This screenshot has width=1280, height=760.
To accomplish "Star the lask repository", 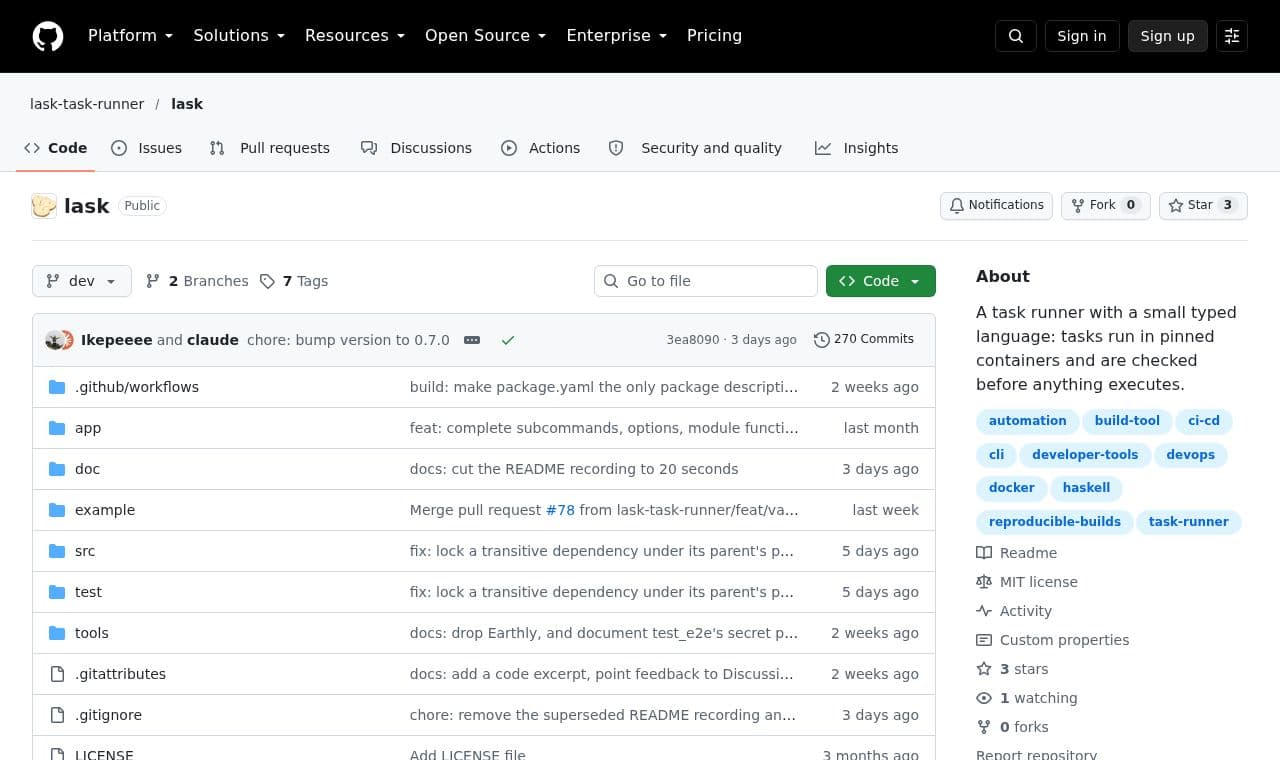I will click(1203, 205).
